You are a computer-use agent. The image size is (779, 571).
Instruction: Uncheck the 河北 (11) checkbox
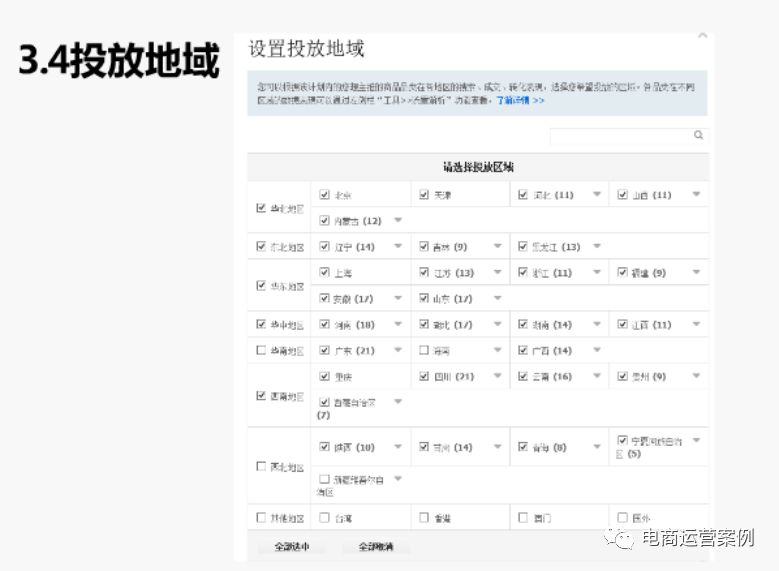pos(523,194)
